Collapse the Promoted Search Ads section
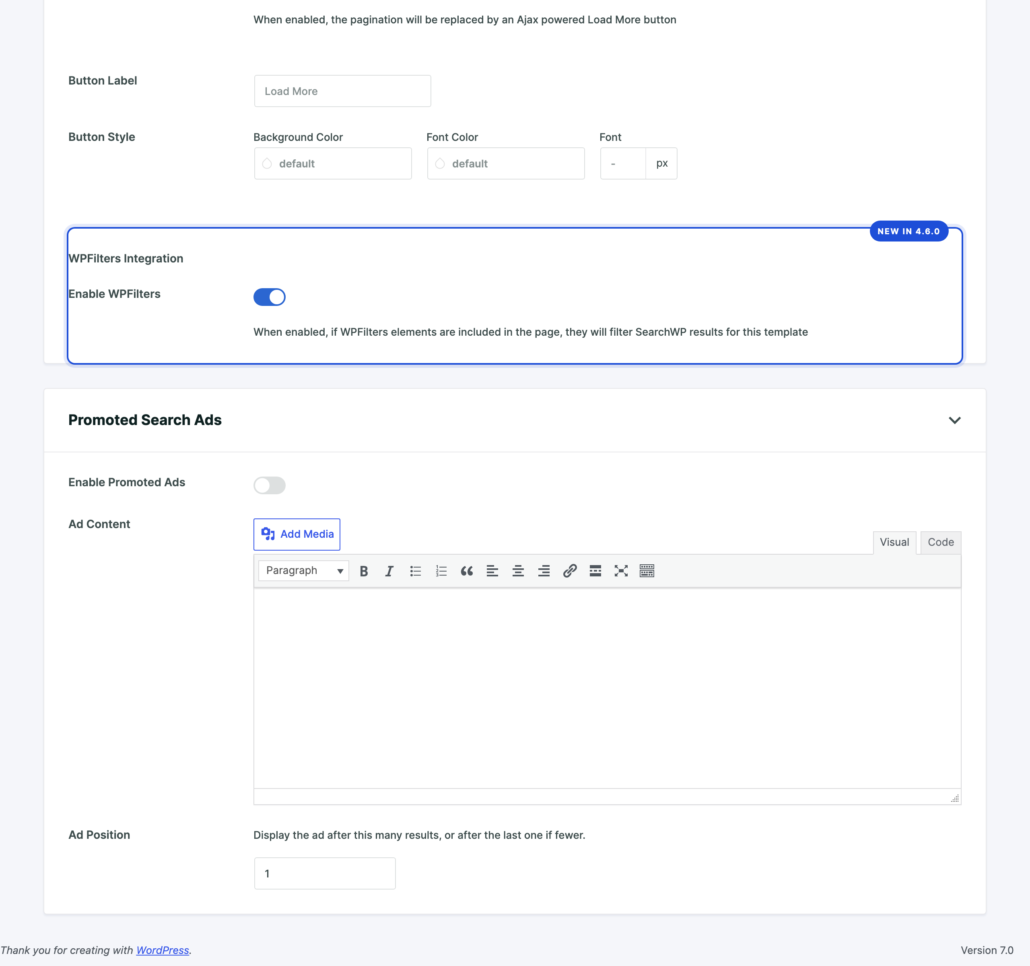This screenshot has height=966, width=1030. tap(954, 420)
